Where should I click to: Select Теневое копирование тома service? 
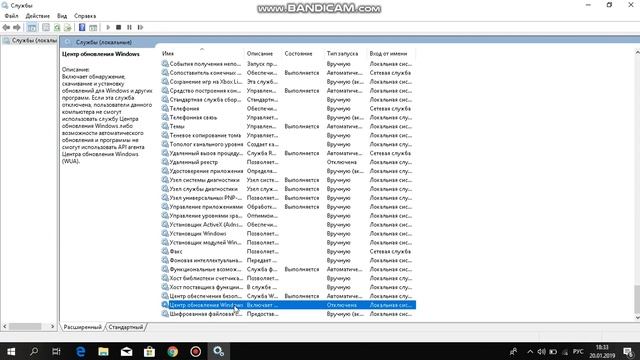pyautogui.click(x=288, y=136)
